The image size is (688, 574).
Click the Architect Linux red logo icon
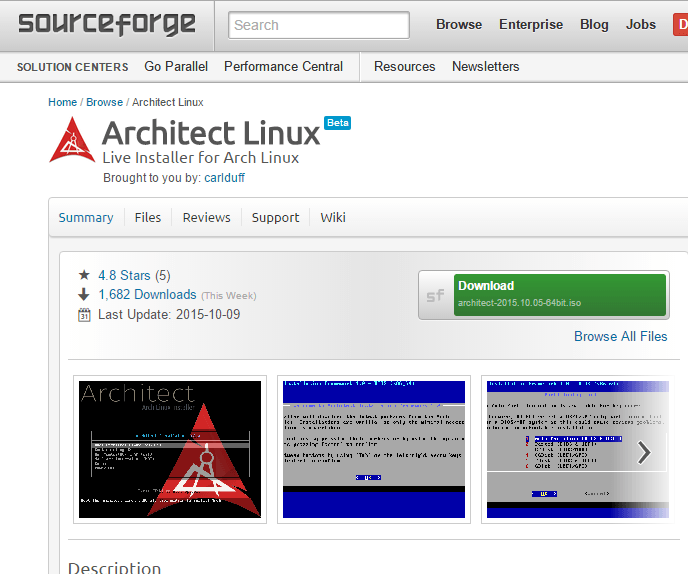(72, 140)
